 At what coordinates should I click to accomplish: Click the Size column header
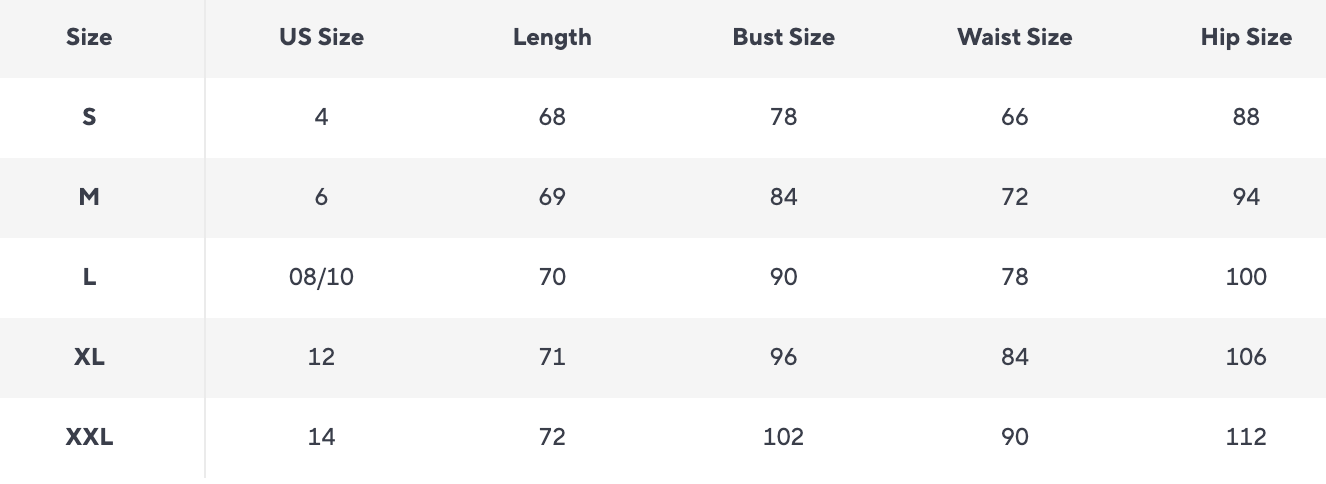pyautogui.click(x=89, y=38)
